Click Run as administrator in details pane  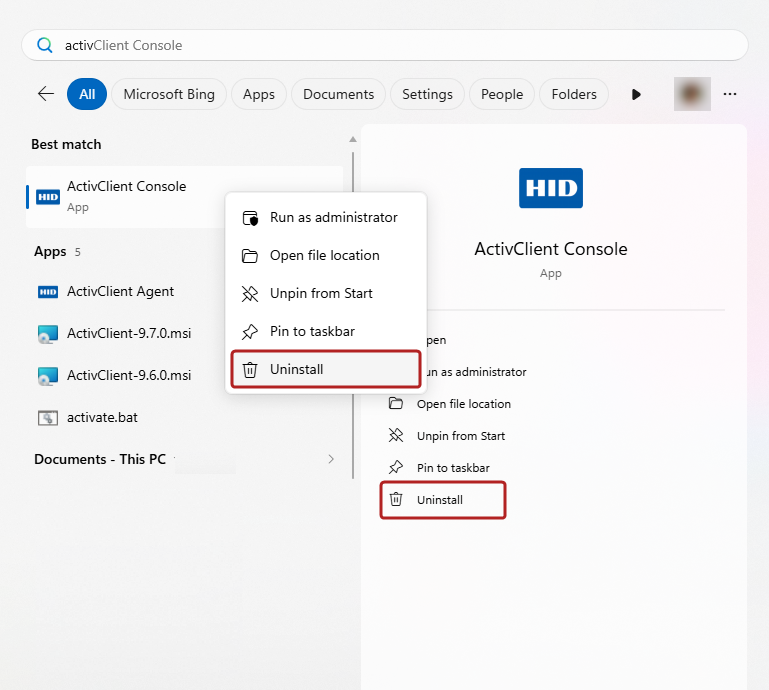[476, 372]
